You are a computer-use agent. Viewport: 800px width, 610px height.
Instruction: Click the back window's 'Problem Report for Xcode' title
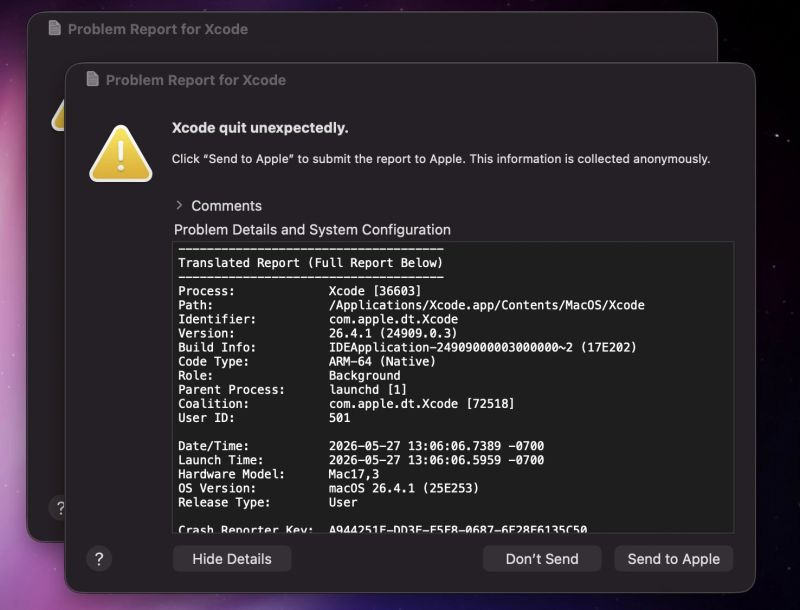(158, 29)
